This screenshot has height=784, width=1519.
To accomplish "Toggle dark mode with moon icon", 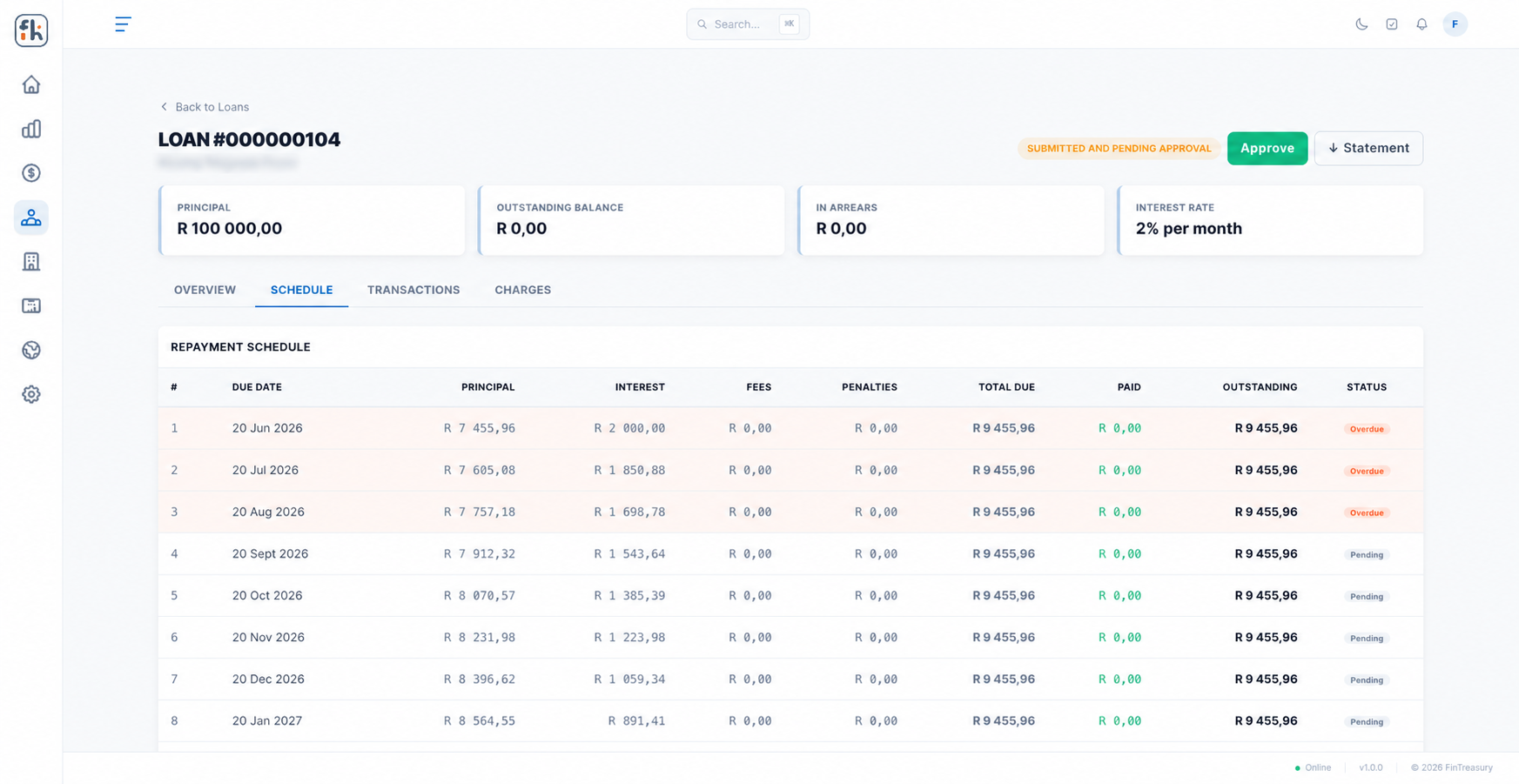I will [x=1361, y=24].
